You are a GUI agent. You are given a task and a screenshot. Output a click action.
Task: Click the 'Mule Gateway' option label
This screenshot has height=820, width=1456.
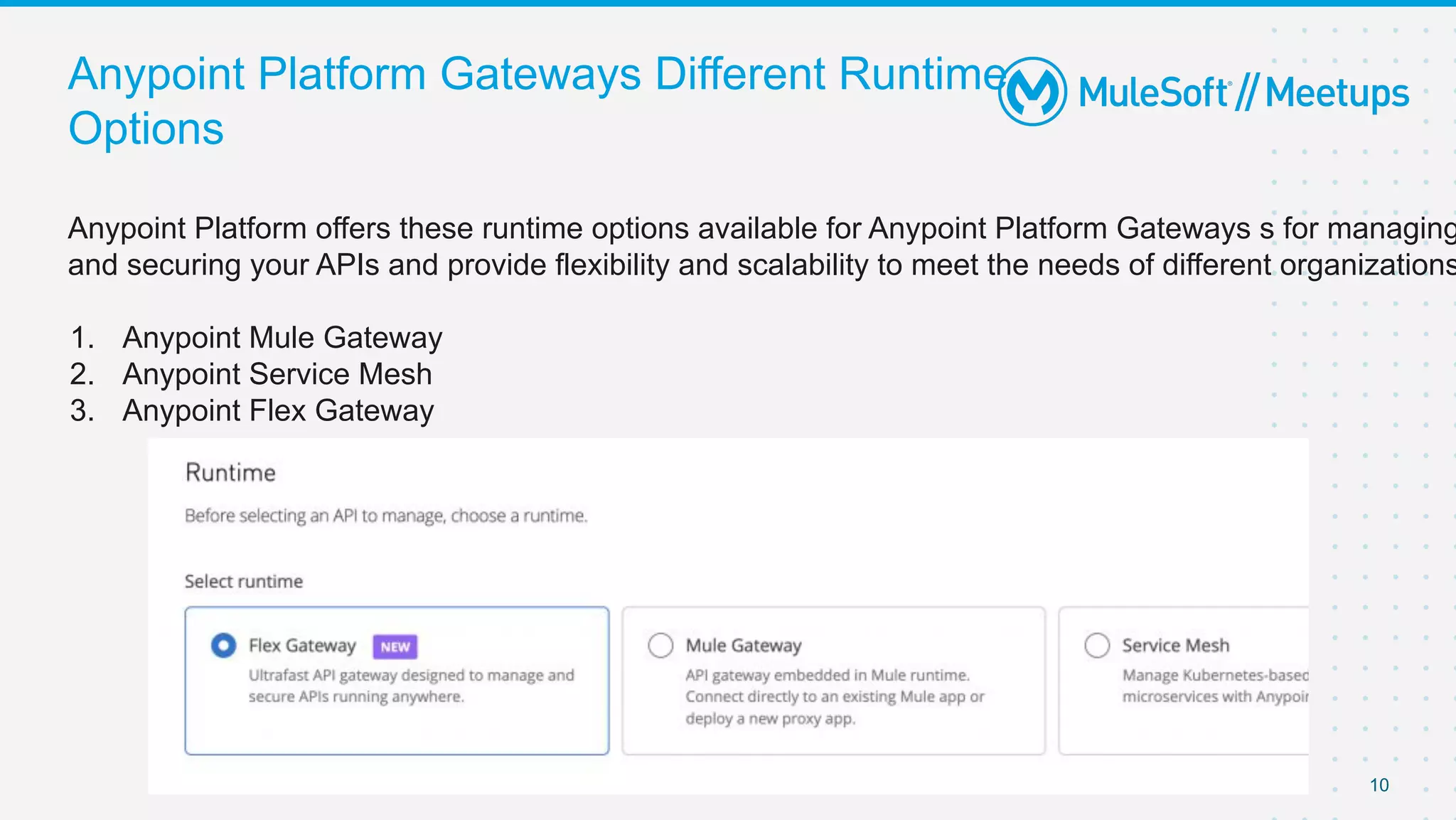pyautogui.click(x=744, y=645)
